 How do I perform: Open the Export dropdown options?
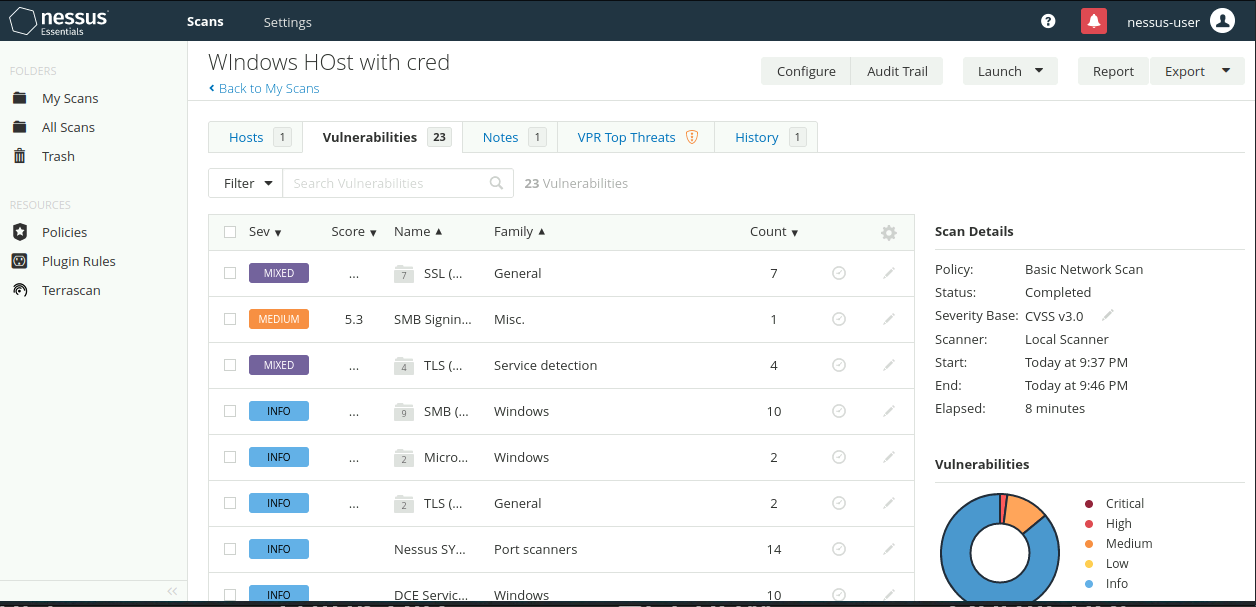click(x=1197, y=71)
